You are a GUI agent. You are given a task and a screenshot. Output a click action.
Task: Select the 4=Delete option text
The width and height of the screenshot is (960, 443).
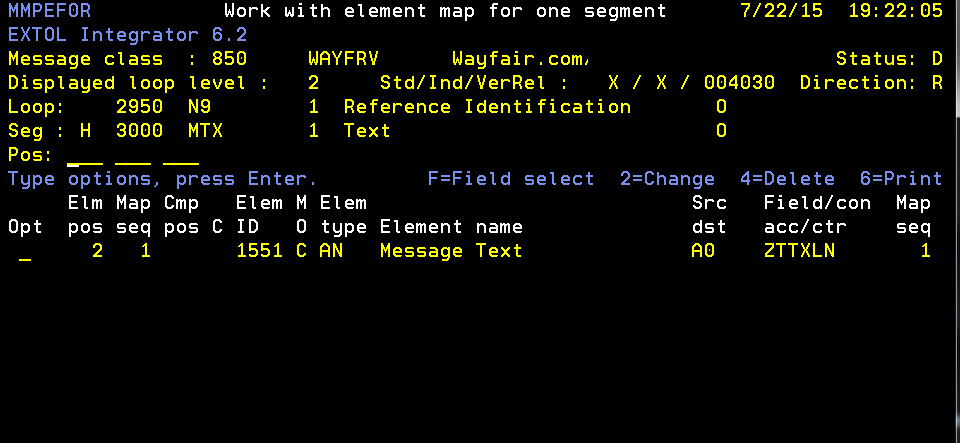click(x=787, y=179)
